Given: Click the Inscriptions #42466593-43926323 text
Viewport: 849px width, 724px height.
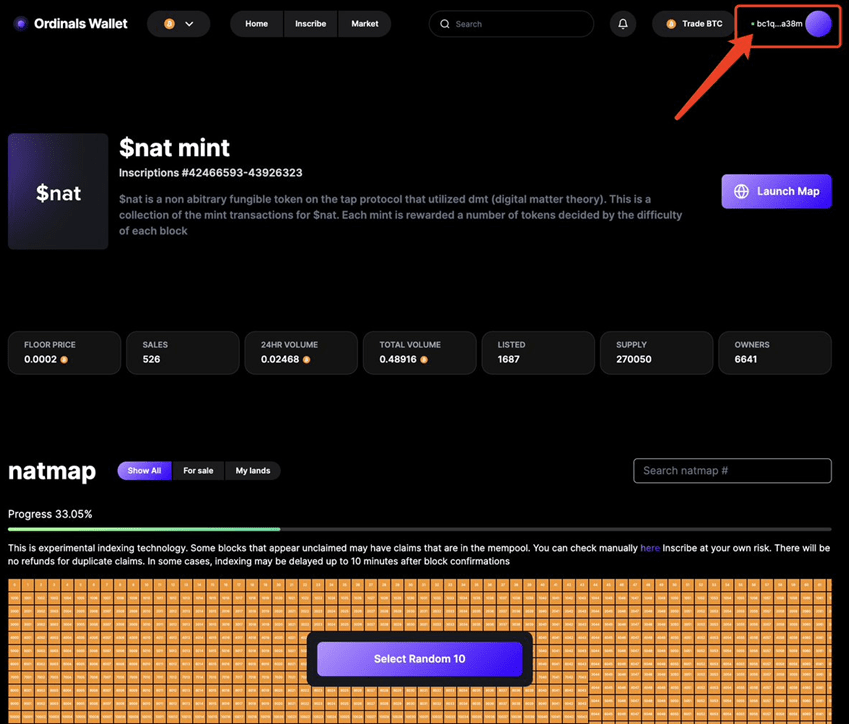Looking at the screenshot, I should click(211, 173).
